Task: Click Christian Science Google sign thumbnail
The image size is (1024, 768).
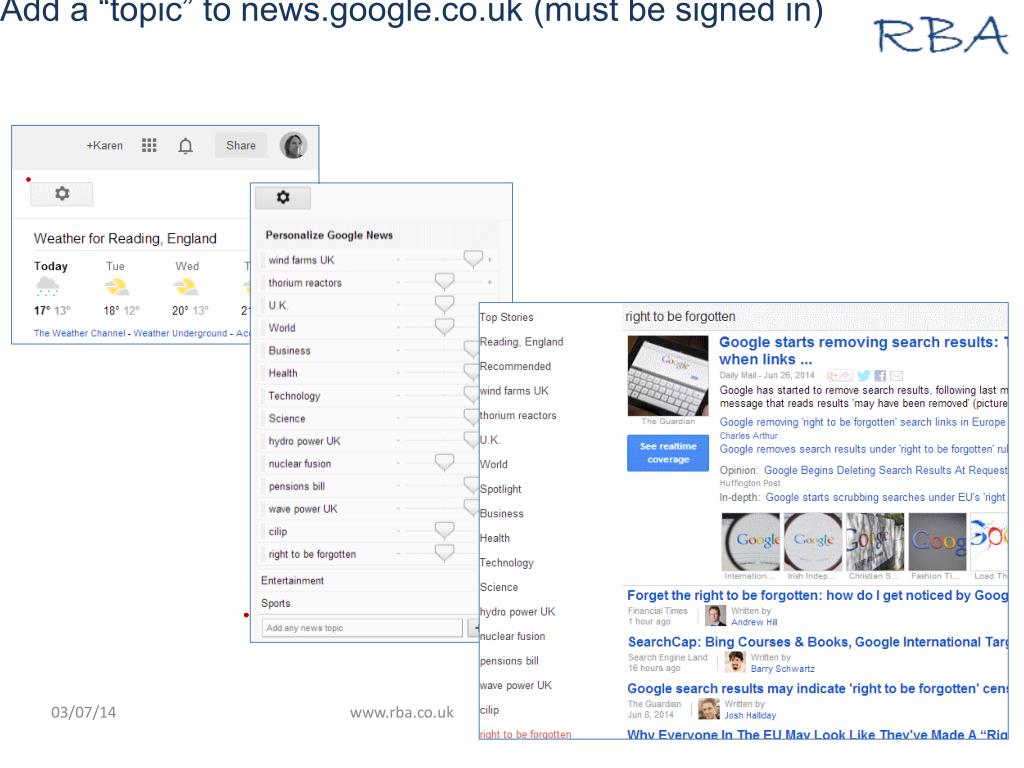Action: tap(875, 542)
